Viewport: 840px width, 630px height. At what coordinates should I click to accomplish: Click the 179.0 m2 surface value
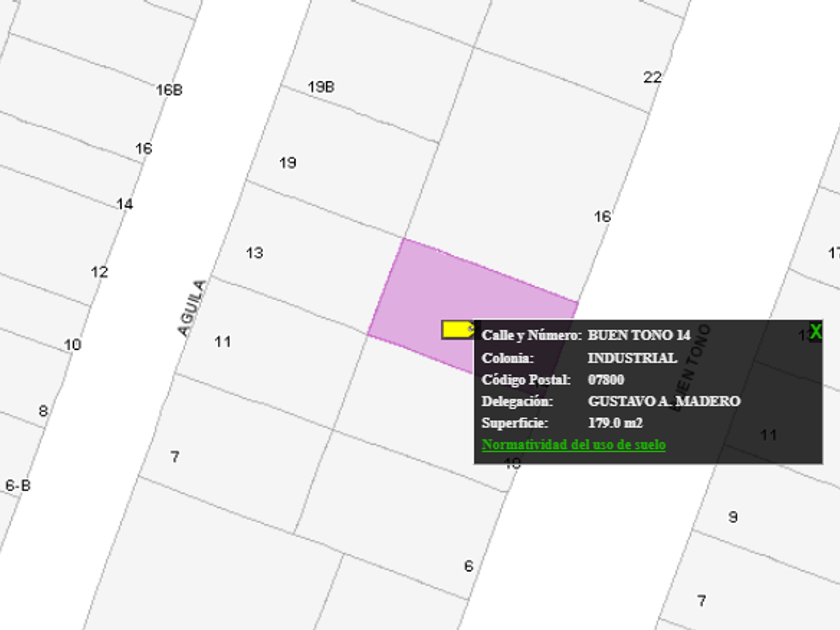coord(615,423)
